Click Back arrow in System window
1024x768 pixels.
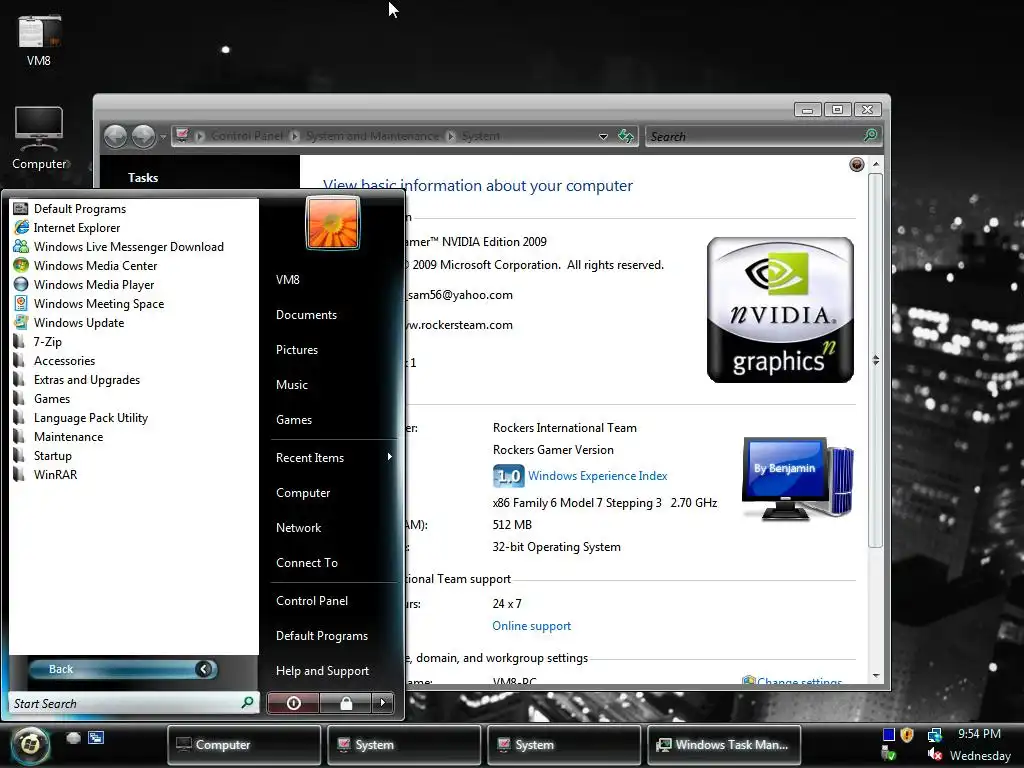click(x=116, y=136)
